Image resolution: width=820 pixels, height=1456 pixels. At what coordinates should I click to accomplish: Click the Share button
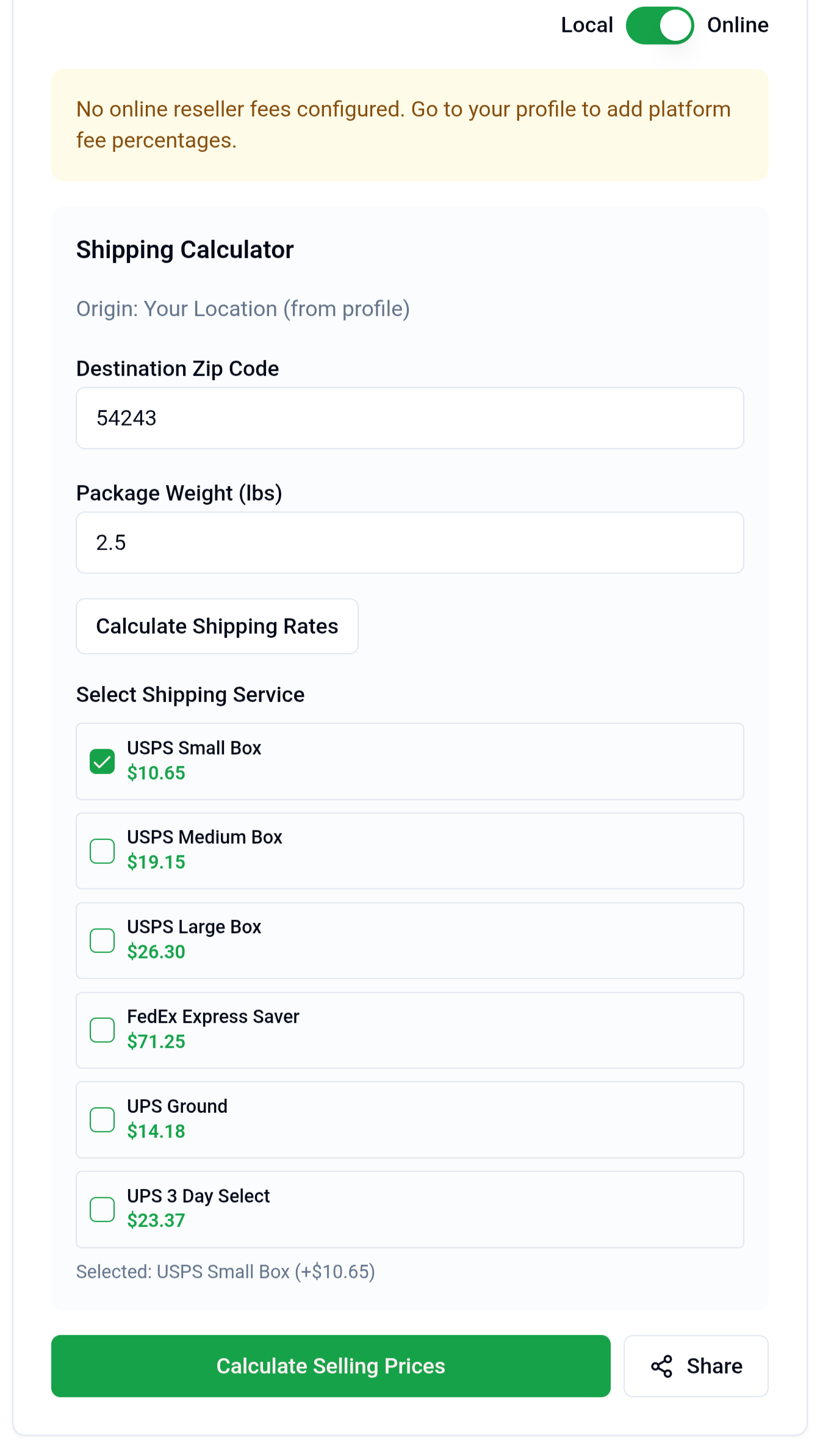696,1367
